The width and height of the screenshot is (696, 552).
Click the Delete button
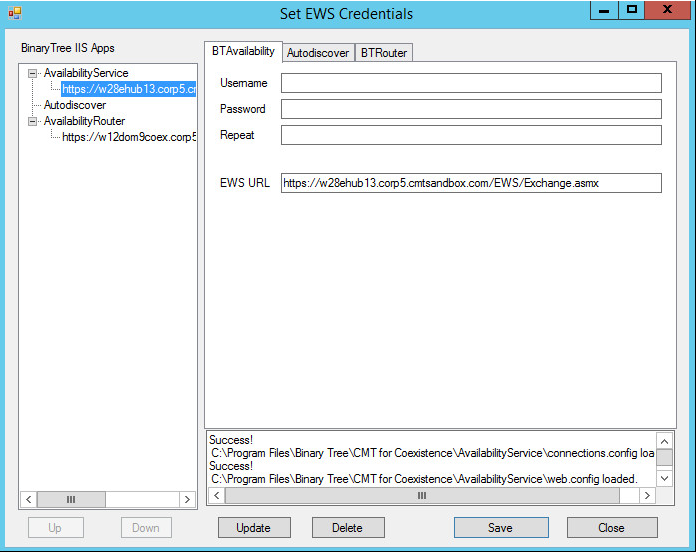click(348, 527)
